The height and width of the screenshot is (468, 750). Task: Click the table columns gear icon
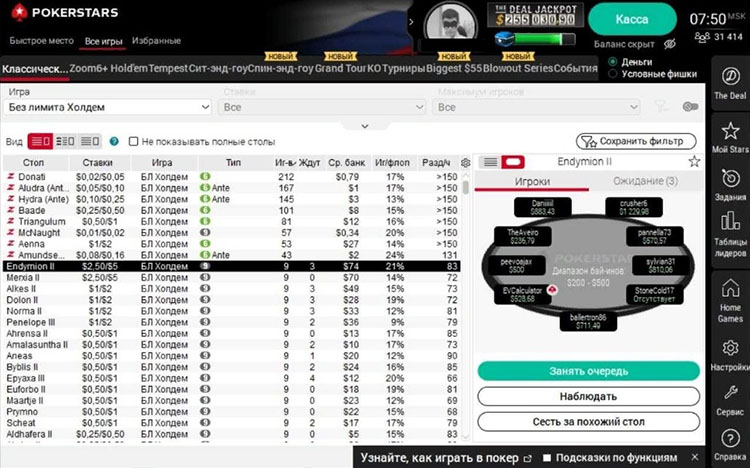465,163
